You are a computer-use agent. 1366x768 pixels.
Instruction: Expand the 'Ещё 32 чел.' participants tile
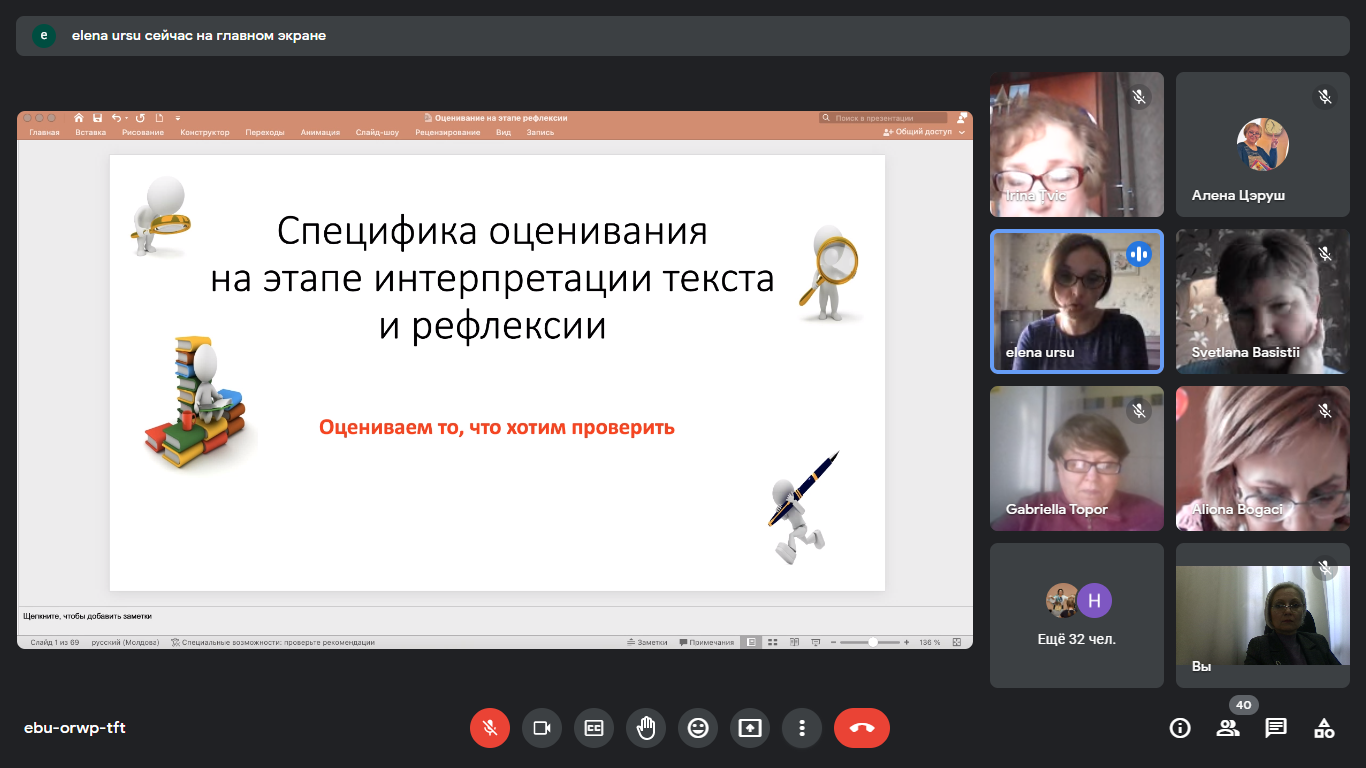pyautogui.click(x=1076, y=615)
